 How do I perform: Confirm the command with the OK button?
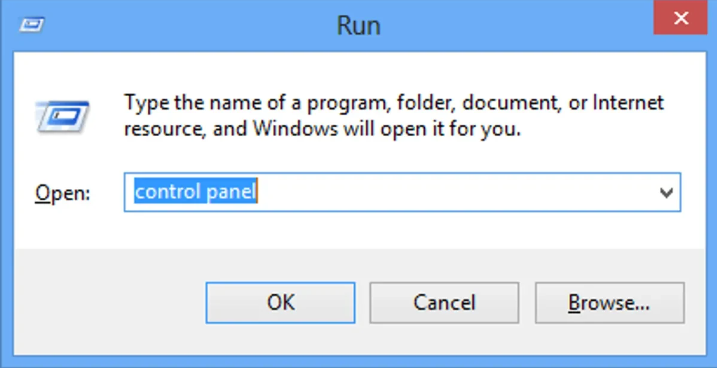point(280,303)
